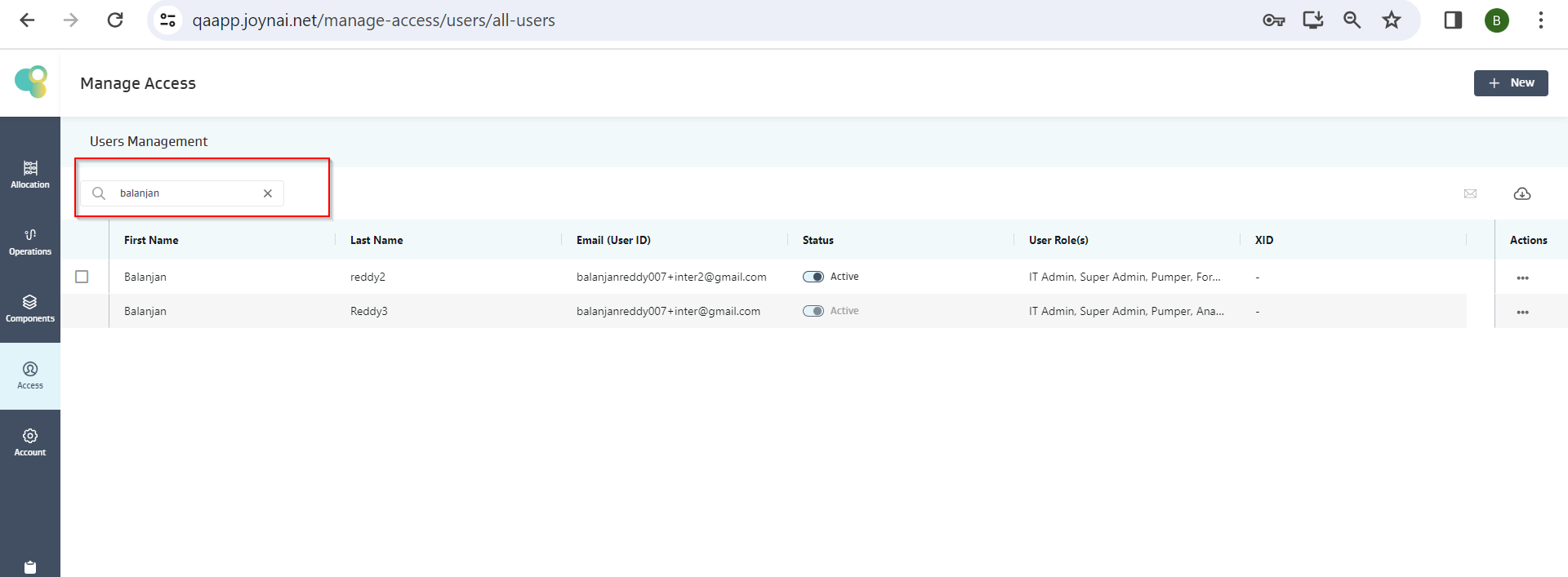This screenshot has height=577, width=1568.
Task: Click inside the user search field
Action: coord(188,193)
